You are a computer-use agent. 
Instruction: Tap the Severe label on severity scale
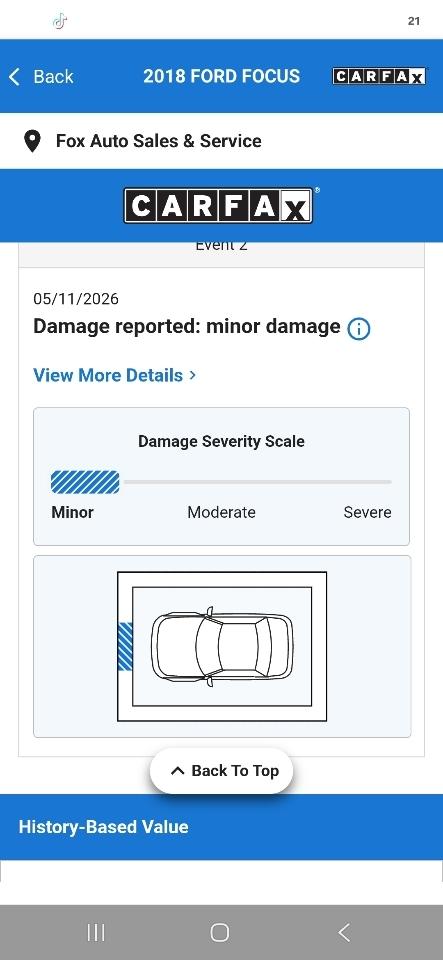click(x=367, y=512)
